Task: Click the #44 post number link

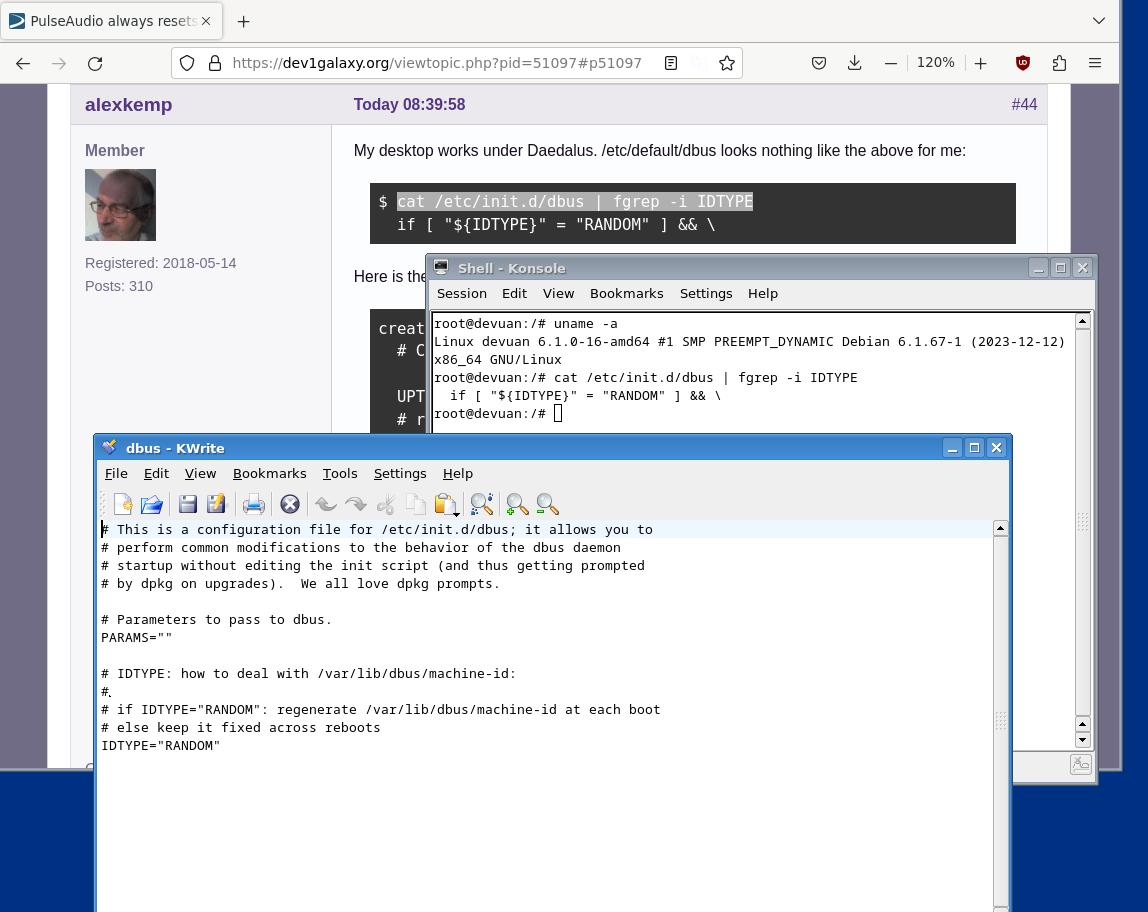Action: 1024,105
